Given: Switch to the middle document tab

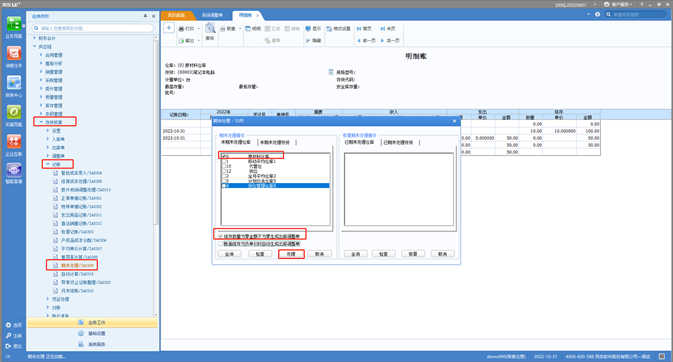Looking at the screenshot, I should point(212,15).
